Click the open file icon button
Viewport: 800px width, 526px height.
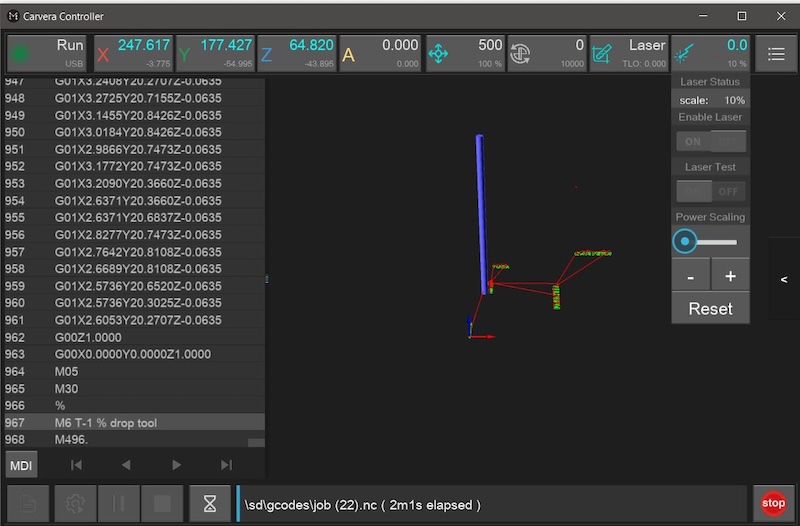coord(28,504)
